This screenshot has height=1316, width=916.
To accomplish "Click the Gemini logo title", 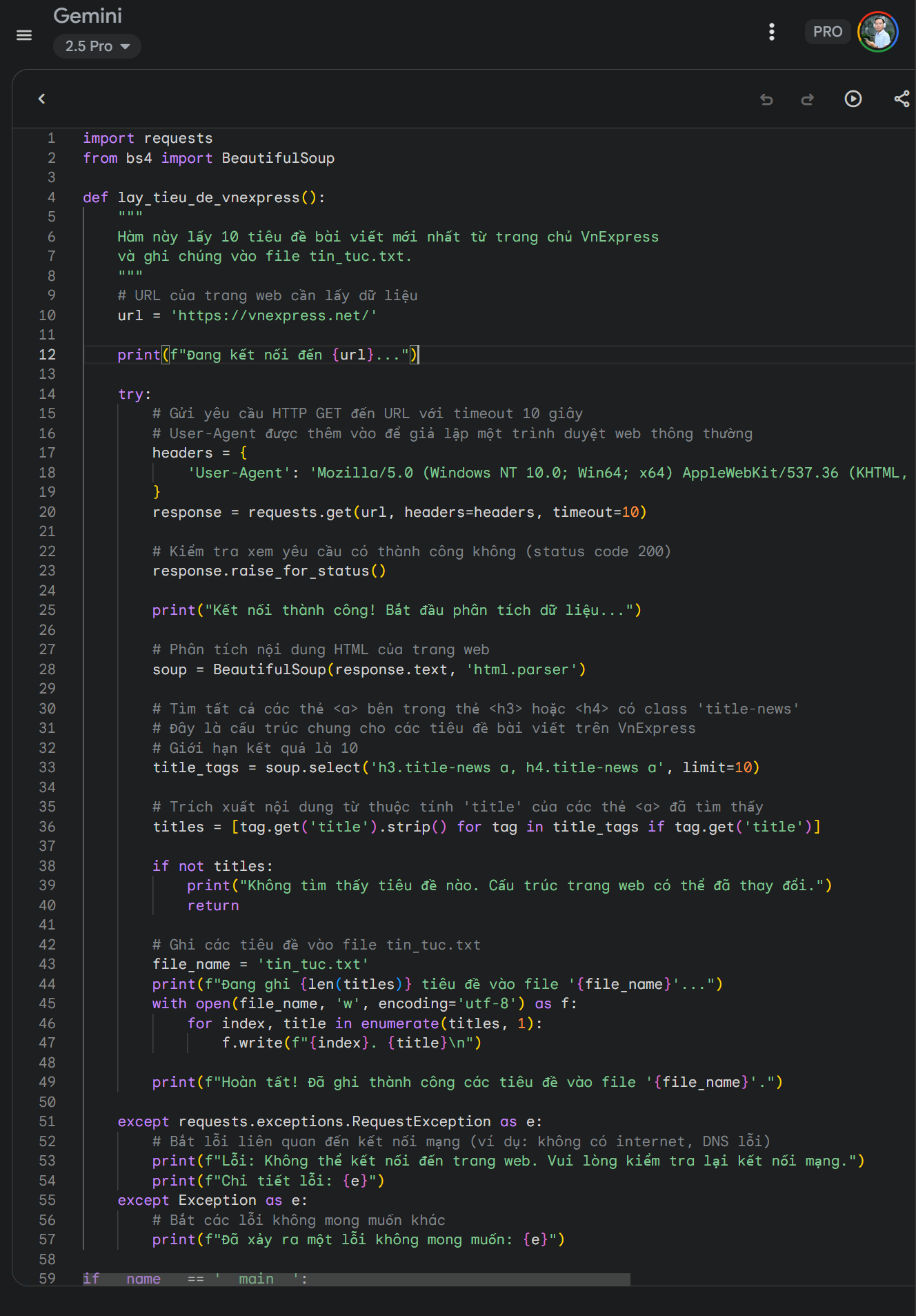I will pyautogui.click(x=88, y=16).
